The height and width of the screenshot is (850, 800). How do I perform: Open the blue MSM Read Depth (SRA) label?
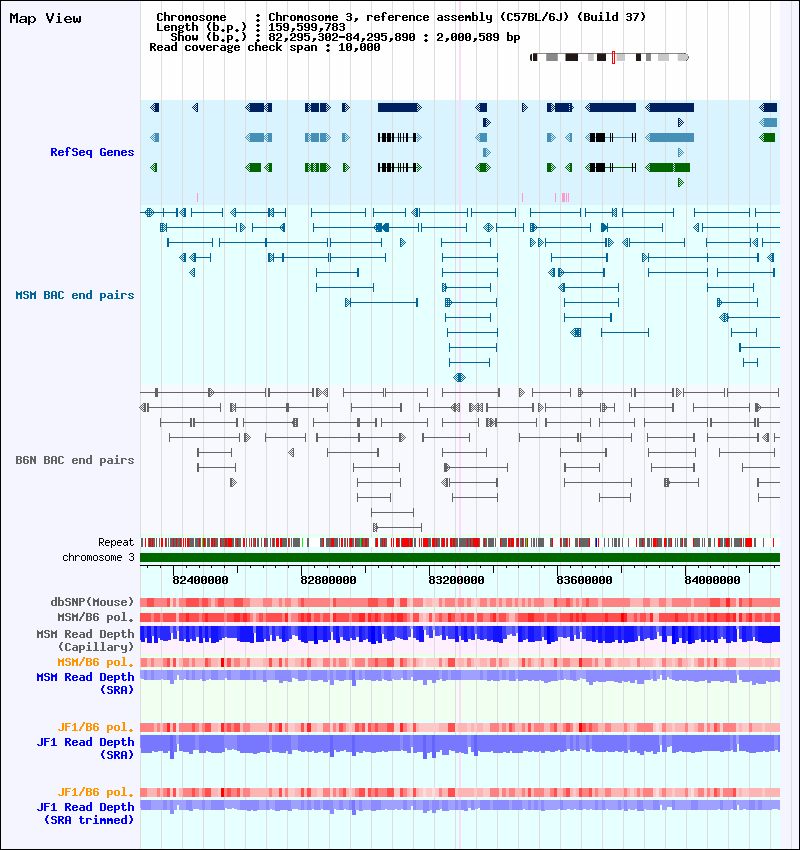85,684
